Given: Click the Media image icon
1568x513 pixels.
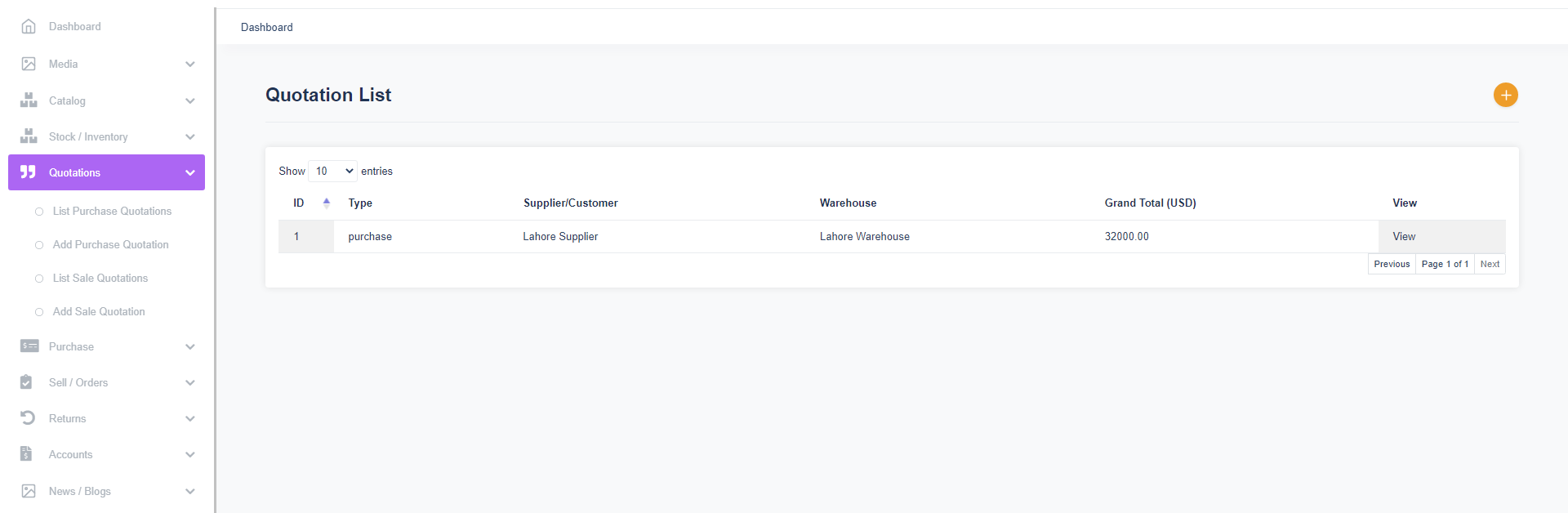Looking at the screenshot, I should (29, 64).
